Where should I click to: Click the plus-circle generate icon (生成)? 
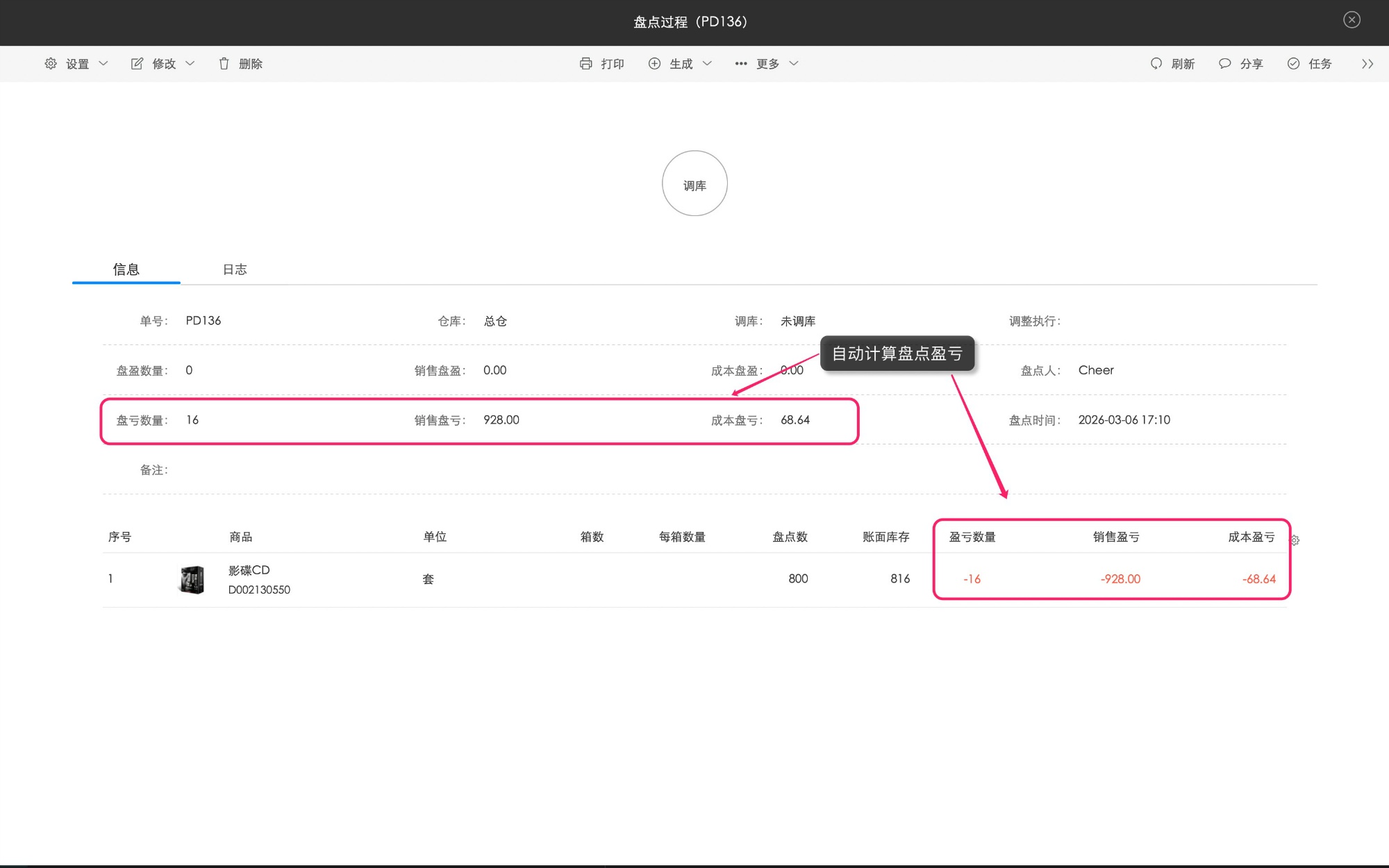tap(654, 63)
